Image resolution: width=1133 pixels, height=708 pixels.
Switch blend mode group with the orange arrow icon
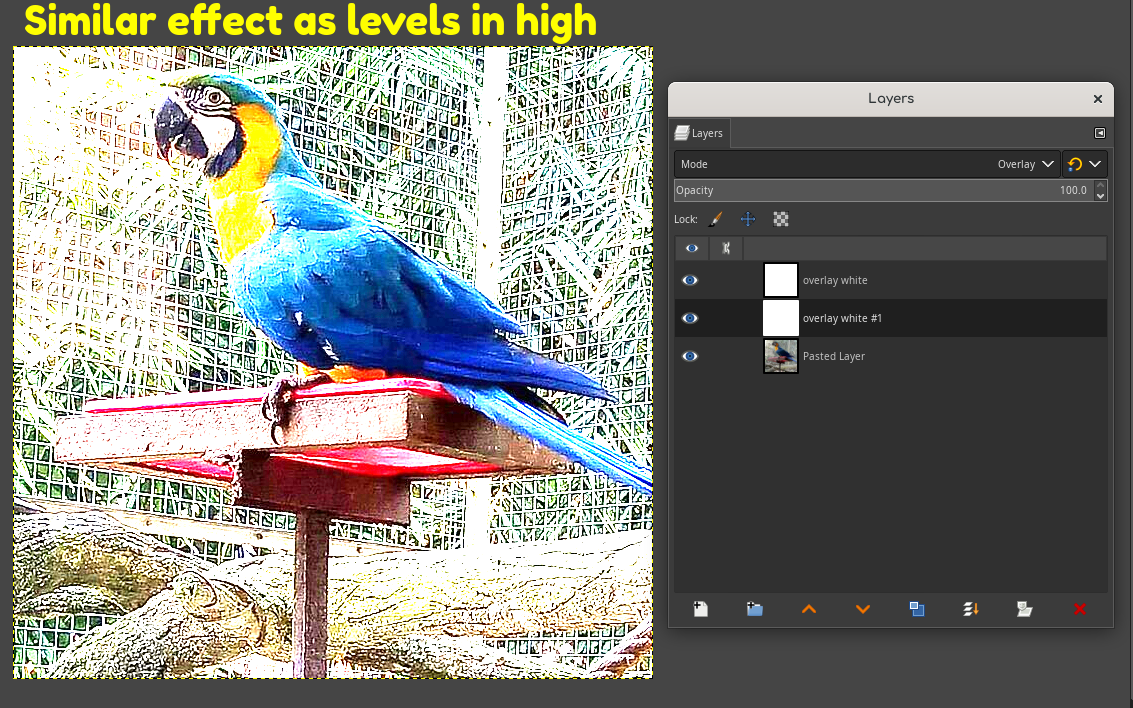[1074, 164]
